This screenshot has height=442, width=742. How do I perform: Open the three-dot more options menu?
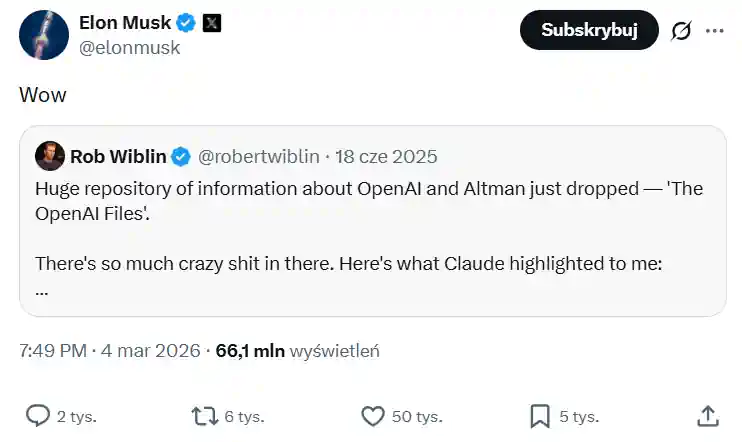click(714, 31)
